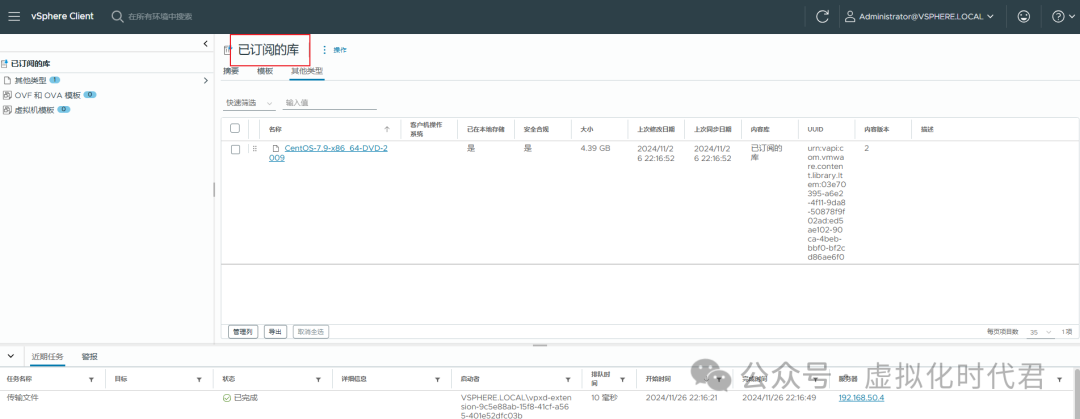Click the 大小 column header

tap(586, 129)
